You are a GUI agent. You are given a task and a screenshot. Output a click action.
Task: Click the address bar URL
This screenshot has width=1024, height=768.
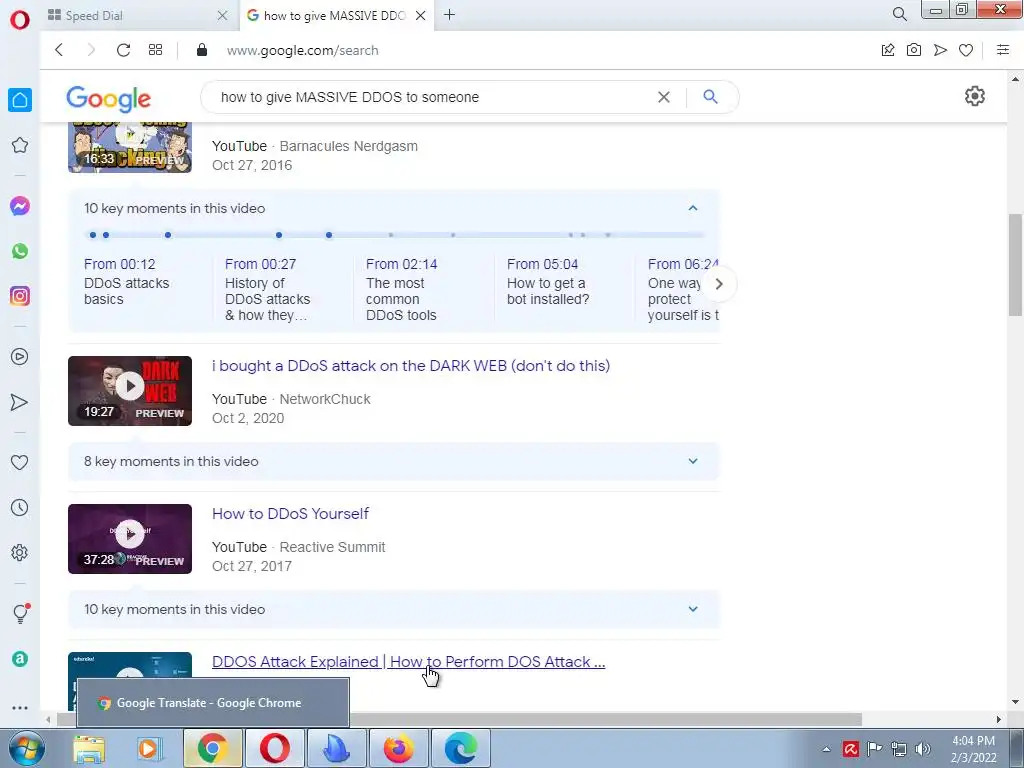[x=302, y=50]
